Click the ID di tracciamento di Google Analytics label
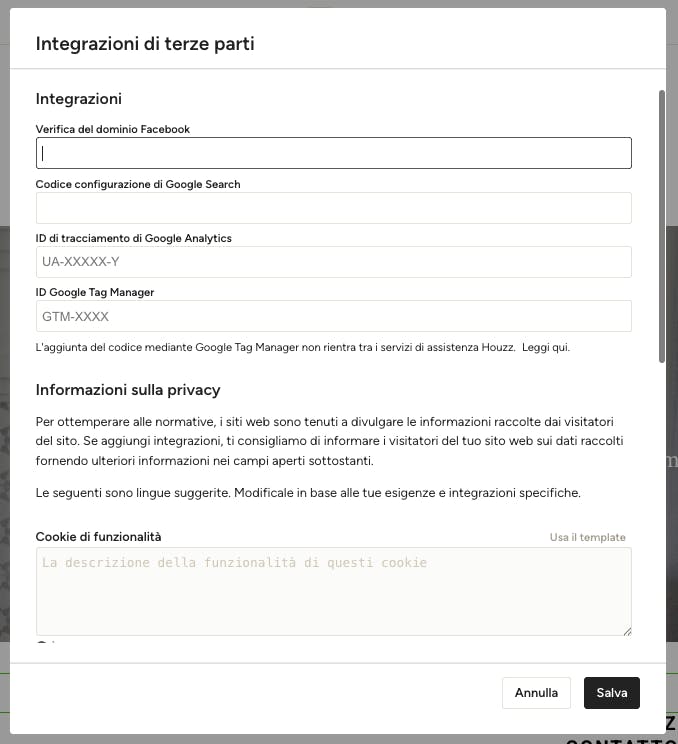 (134, 238)
